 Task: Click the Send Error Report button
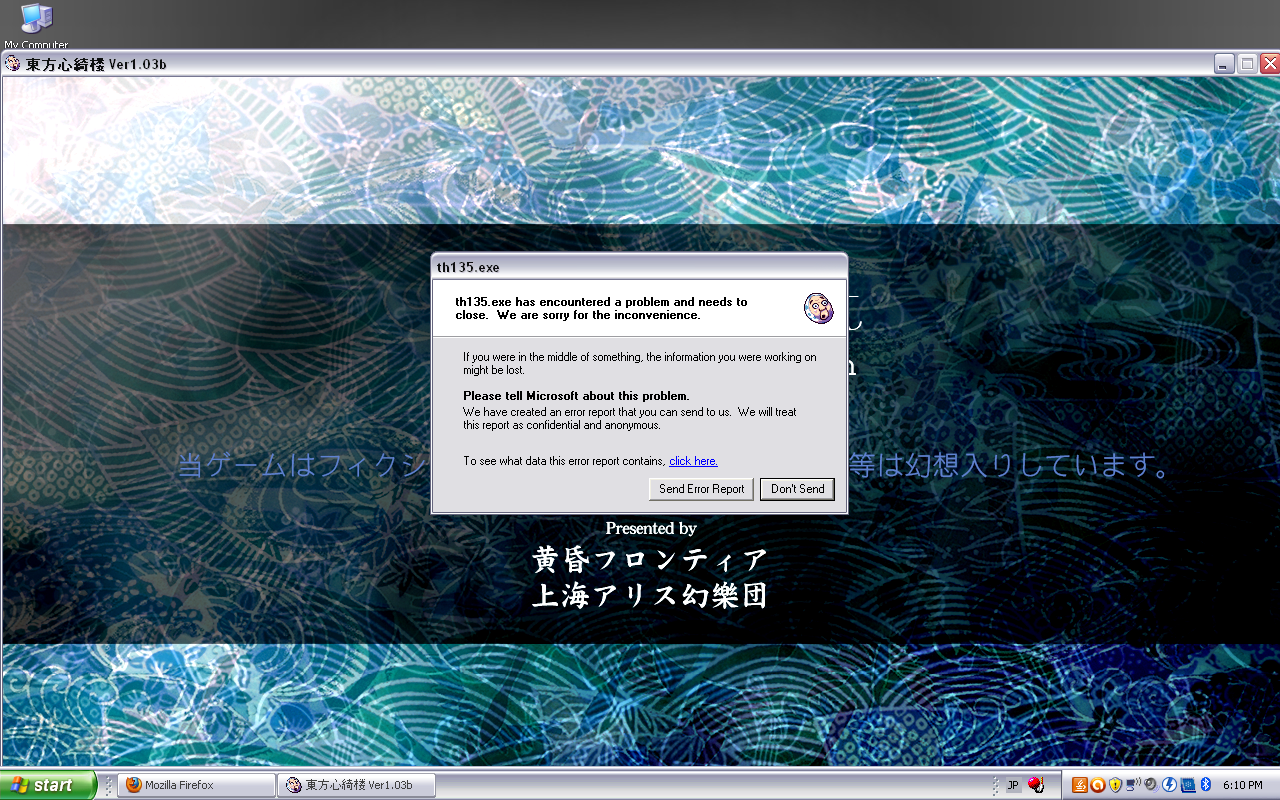click(701, 489)
